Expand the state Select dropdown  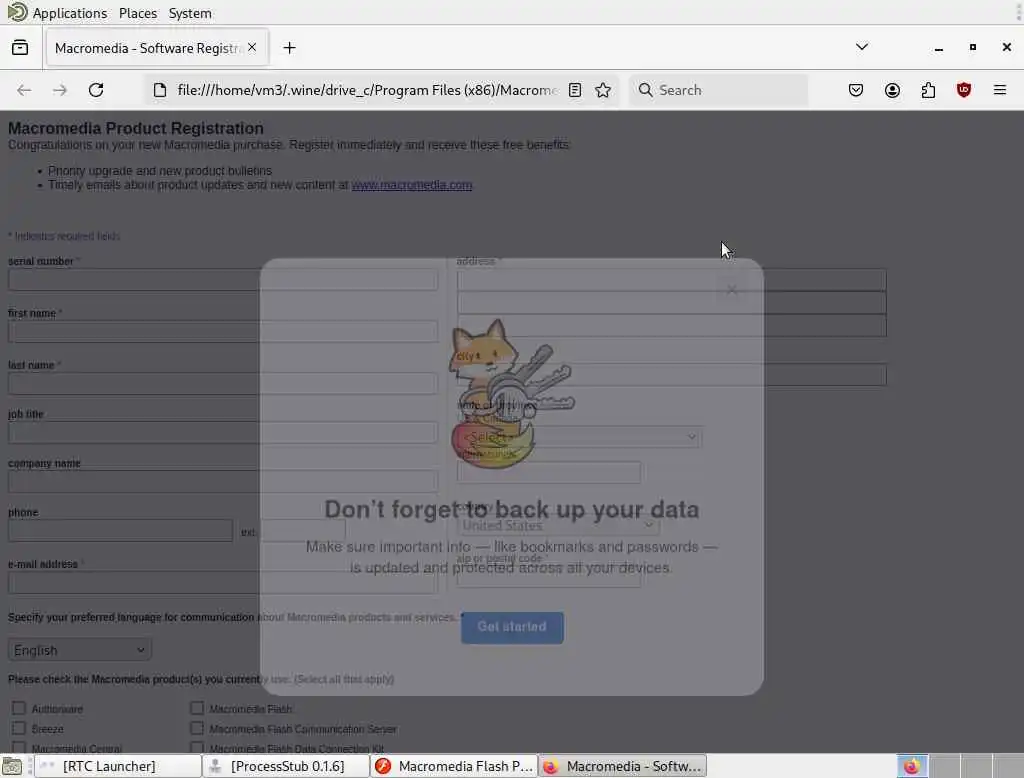click(x=579, y=437)
